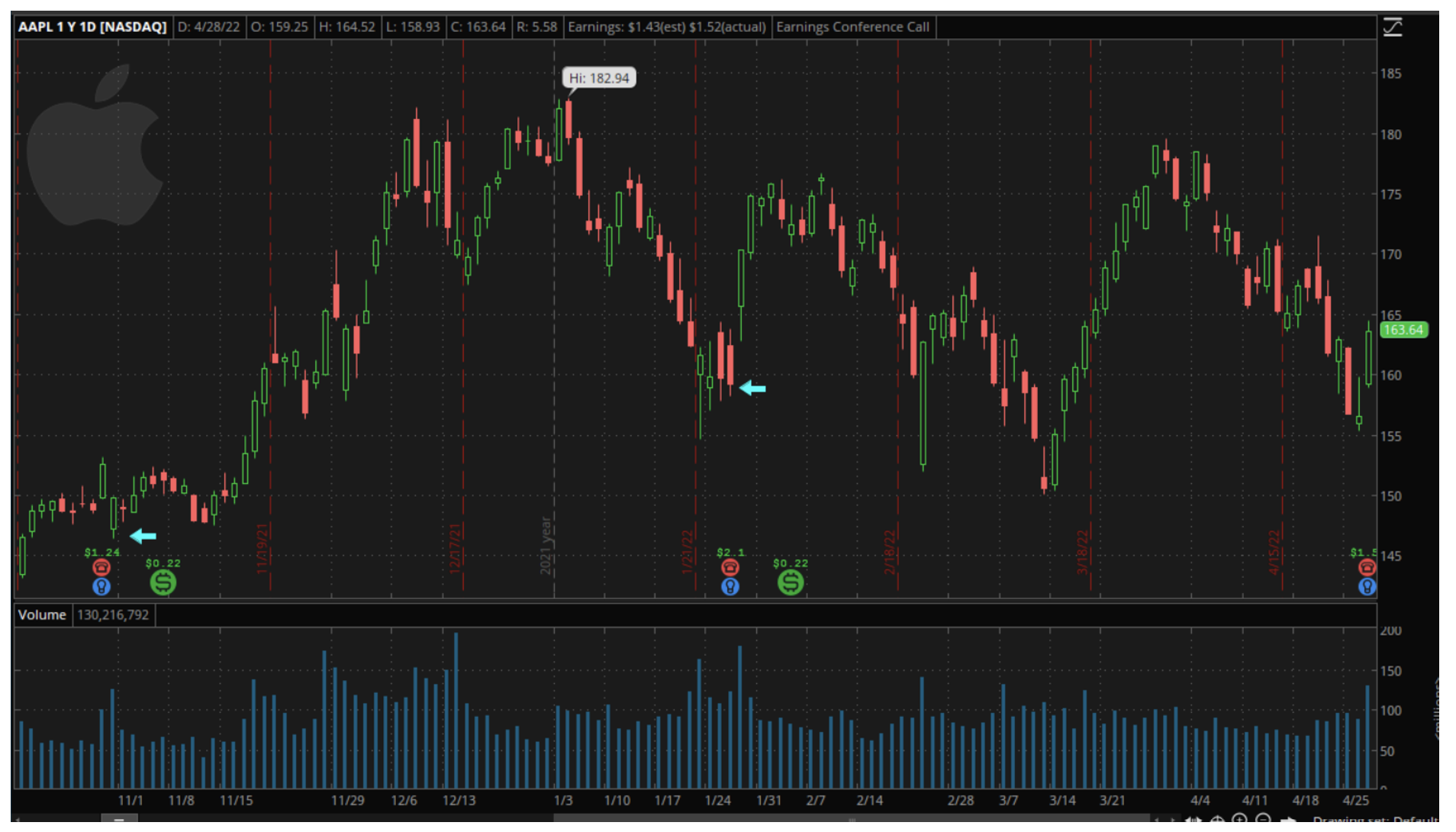The height and width of the screenshot is (832, 1456).
Task: Click the 4/15/22 expiration line label
Action: (x=1274, y=552)
